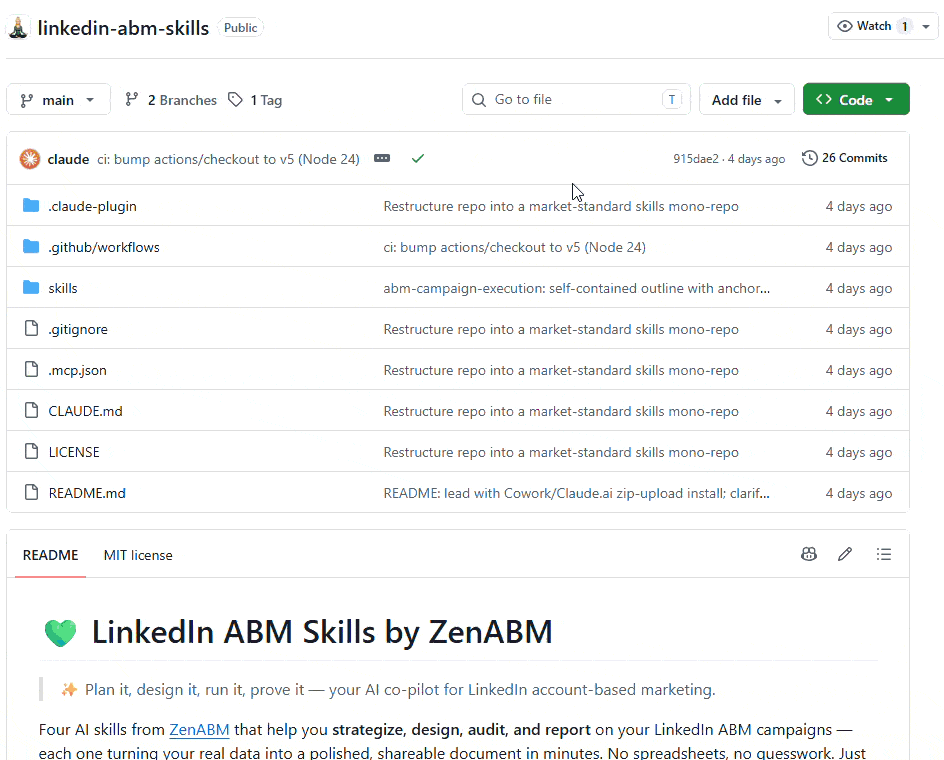944x760 pixels.
Task: Open the CLAUDE.md file
Action: (x=85, y=411)
